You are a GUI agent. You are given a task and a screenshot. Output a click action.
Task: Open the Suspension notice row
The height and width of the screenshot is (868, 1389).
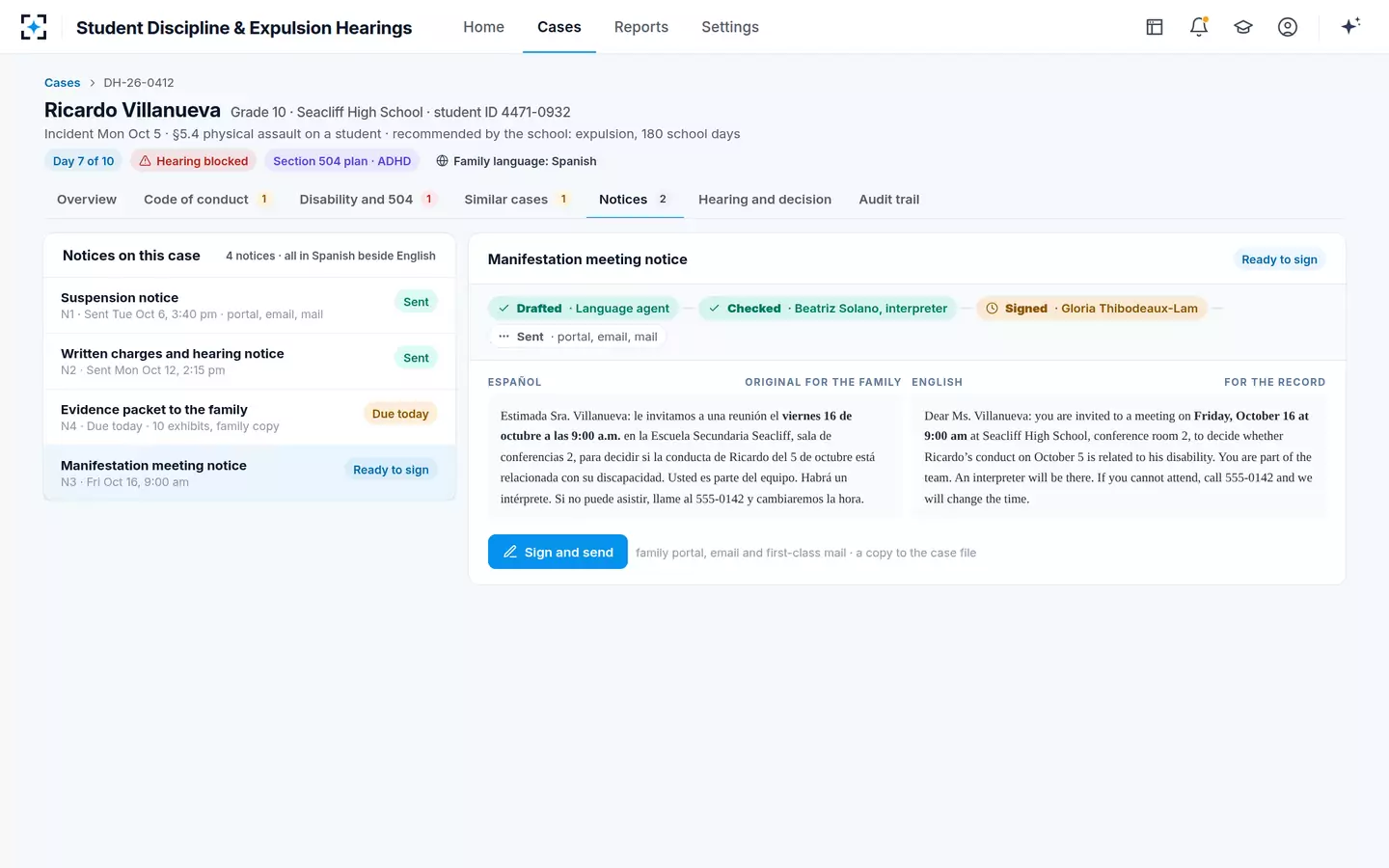(250, 306)
